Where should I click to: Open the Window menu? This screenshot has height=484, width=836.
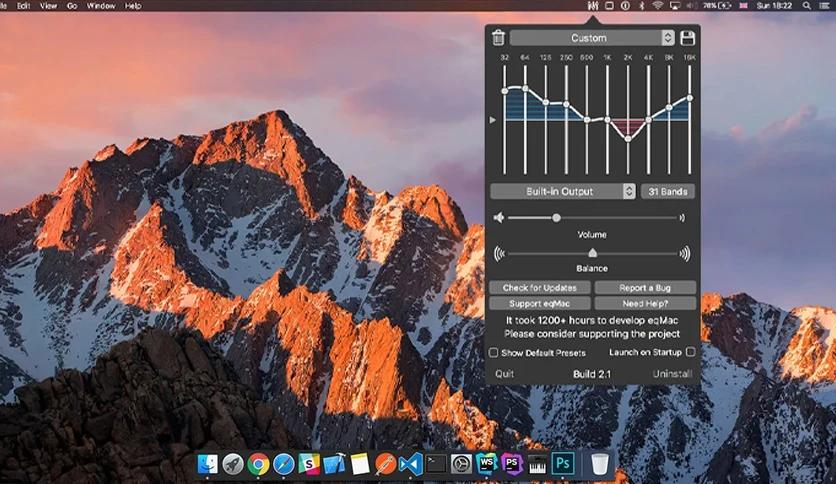point(101,6)
